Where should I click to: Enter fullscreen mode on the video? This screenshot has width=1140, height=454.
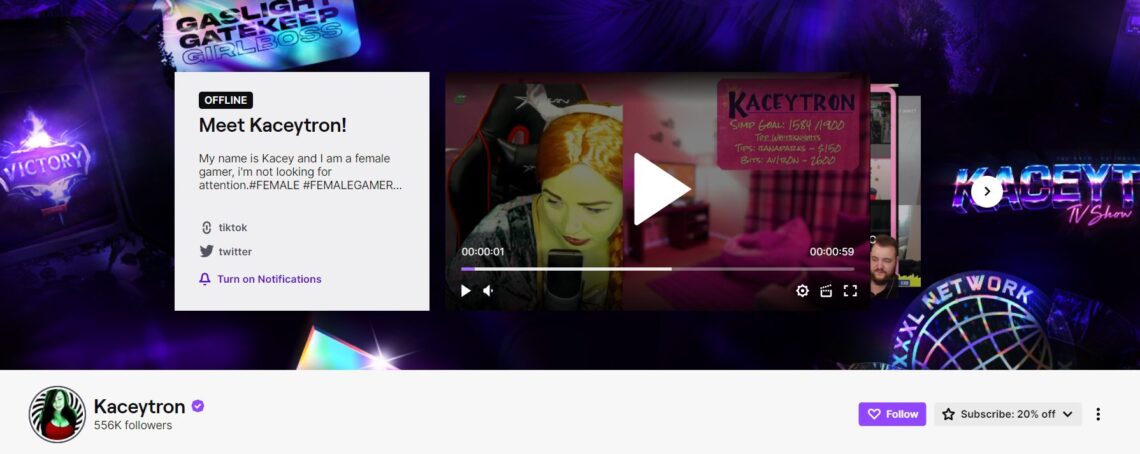[x=850, y=291]
